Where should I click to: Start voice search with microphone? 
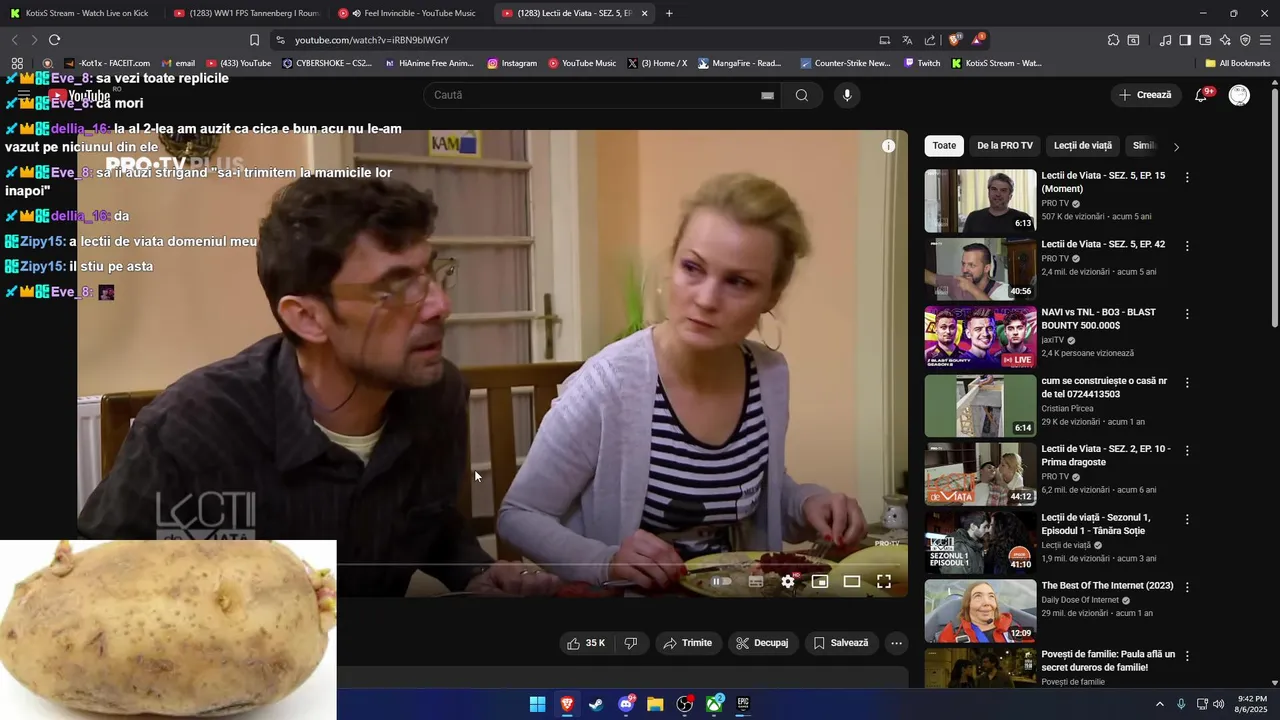(847, 95)
